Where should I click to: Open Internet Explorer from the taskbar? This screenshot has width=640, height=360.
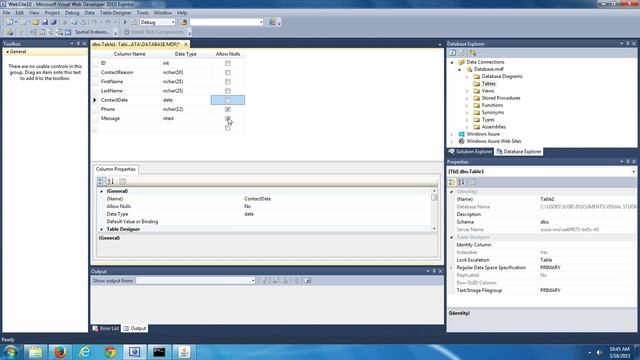(85, 352)
